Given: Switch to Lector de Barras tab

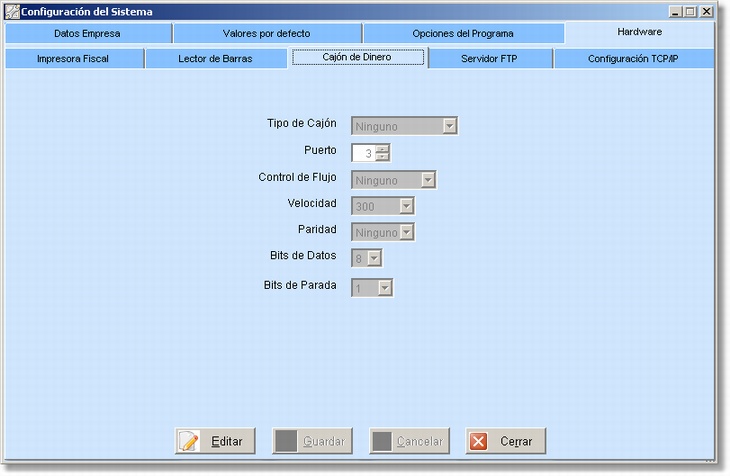Looking at the screenshot, I should click(x=215, y=59).
